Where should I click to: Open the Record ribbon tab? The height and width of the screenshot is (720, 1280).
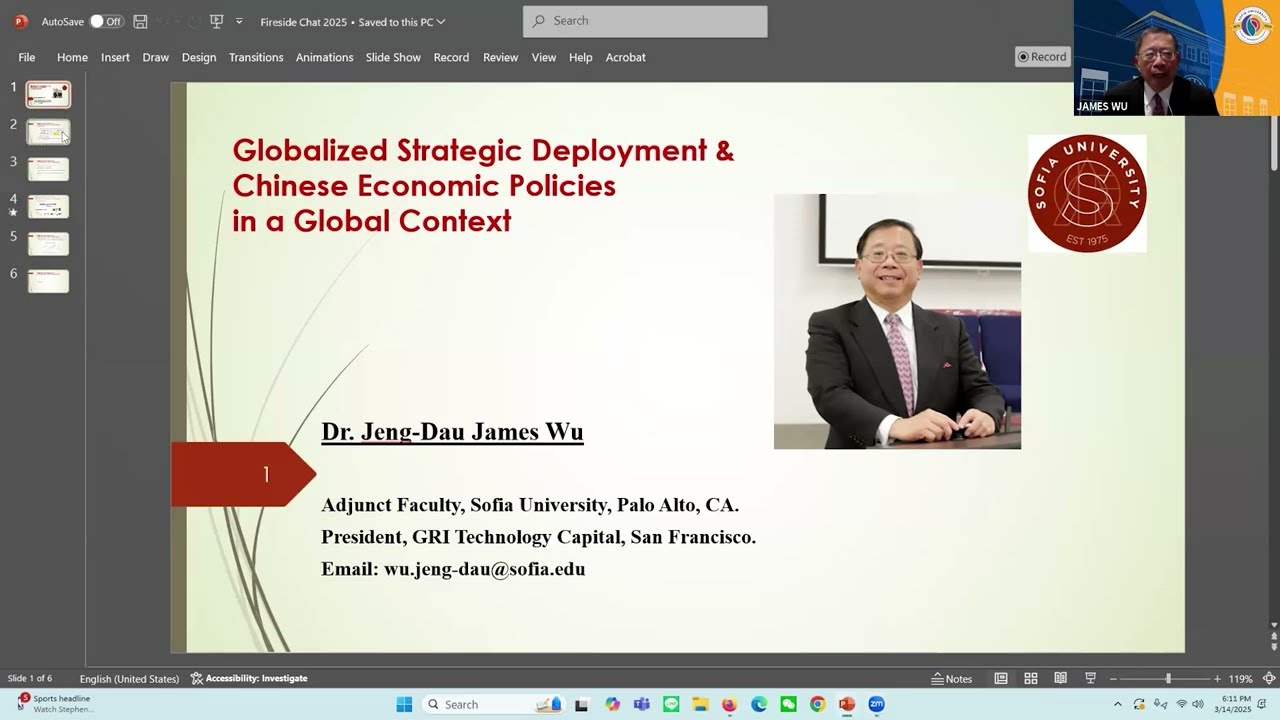pos(451,57)
